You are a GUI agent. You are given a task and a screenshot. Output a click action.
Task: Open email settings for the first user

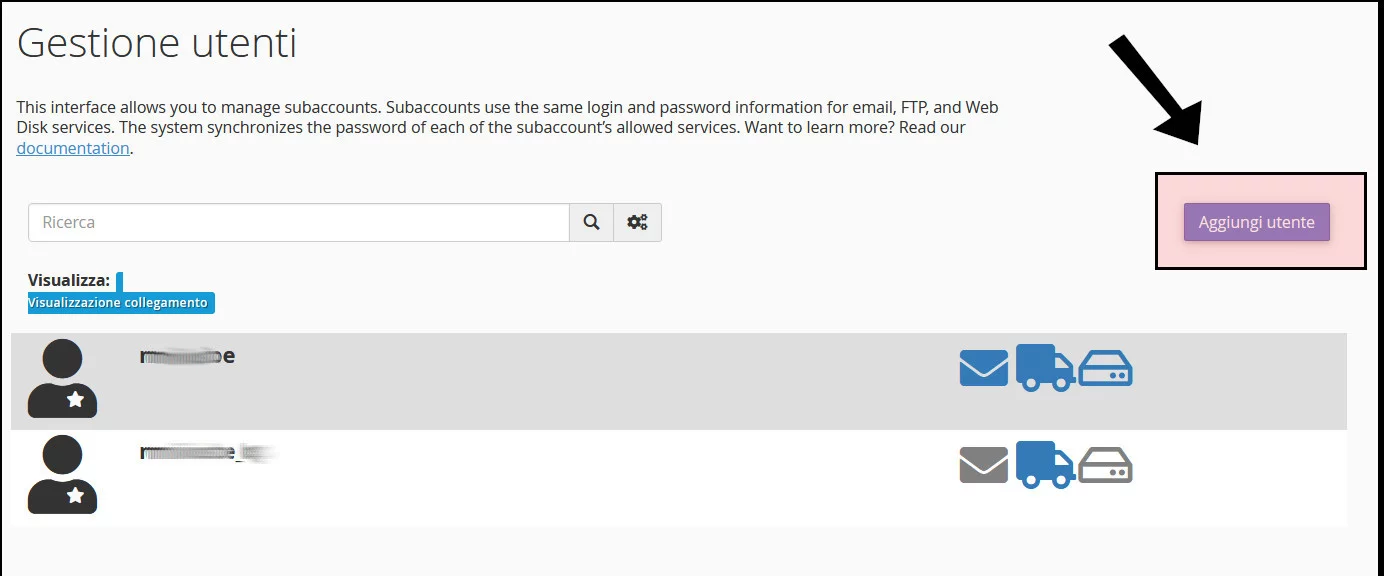[983, 367]
